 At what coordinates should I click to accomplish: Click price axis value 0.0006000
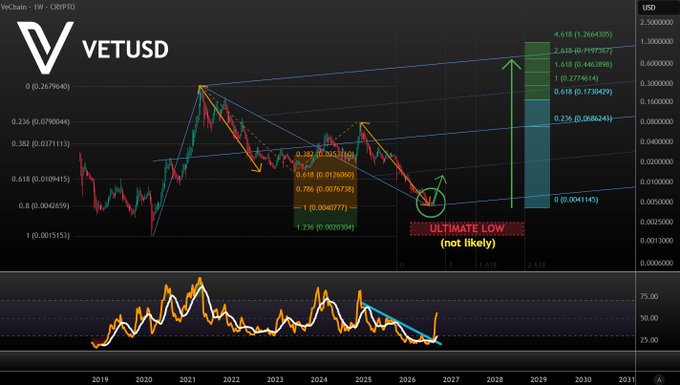point(657,263)
